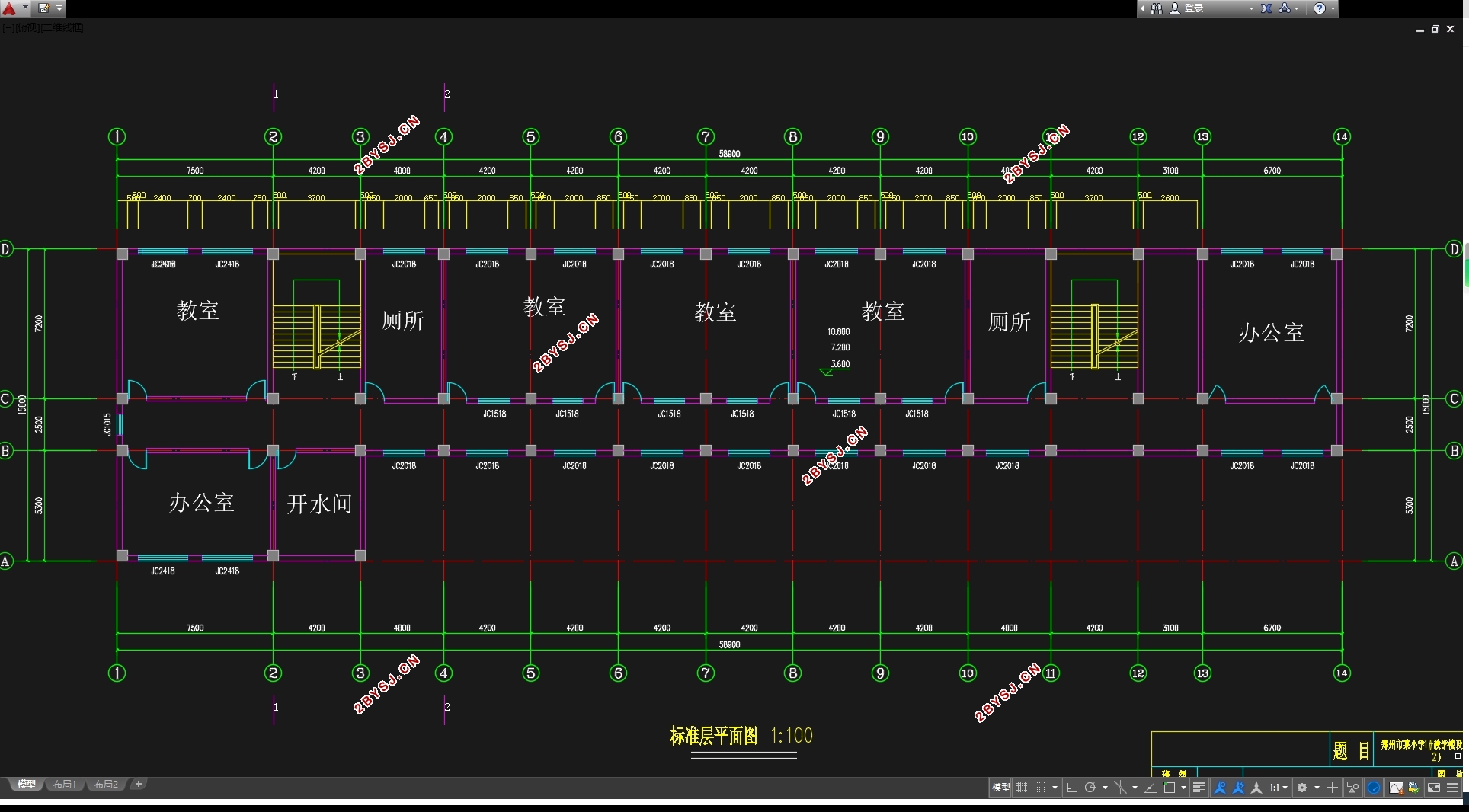Expand the Help dropdown arrow

coord(1333,8)
